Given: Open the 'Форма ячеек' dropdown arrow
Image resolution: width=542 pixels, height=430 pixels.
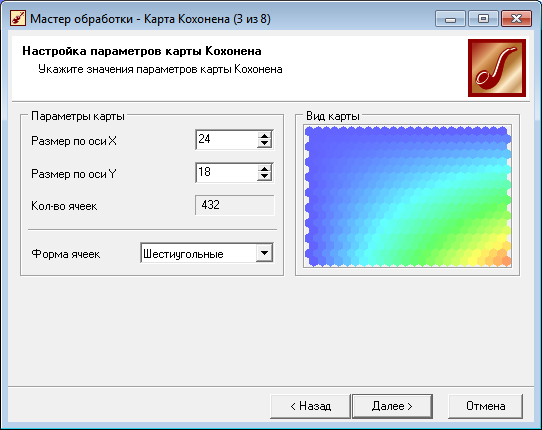Looking at the screenshot, I should [x=264, y=253].
